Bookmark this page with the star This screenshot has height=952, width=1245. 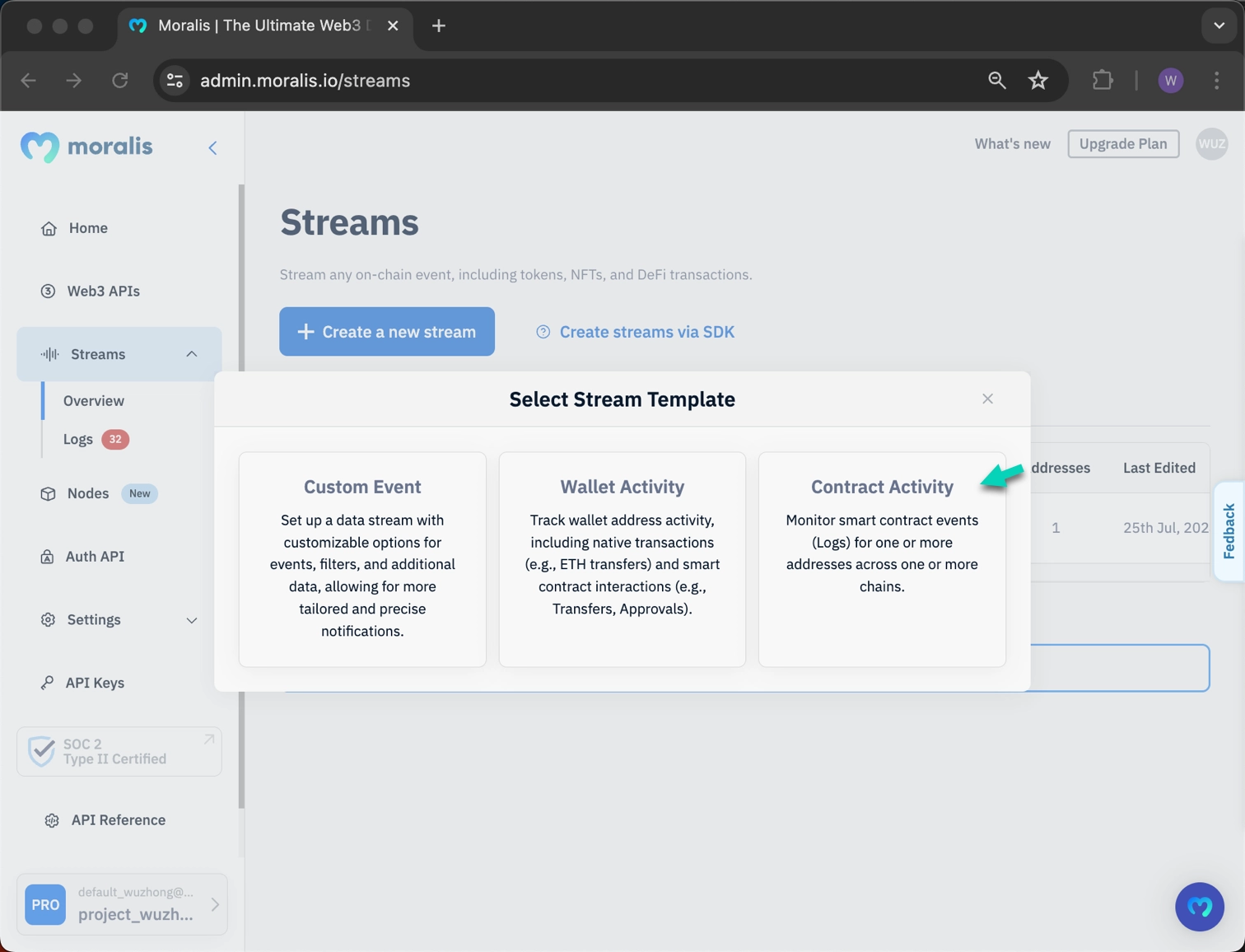click(1038, 80)
